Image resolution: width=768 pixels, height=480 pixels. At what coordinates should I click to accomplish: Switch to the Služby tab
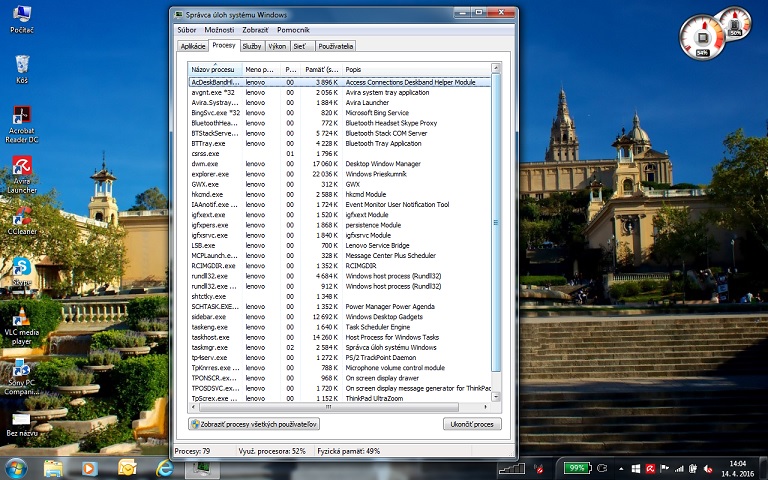252,46
